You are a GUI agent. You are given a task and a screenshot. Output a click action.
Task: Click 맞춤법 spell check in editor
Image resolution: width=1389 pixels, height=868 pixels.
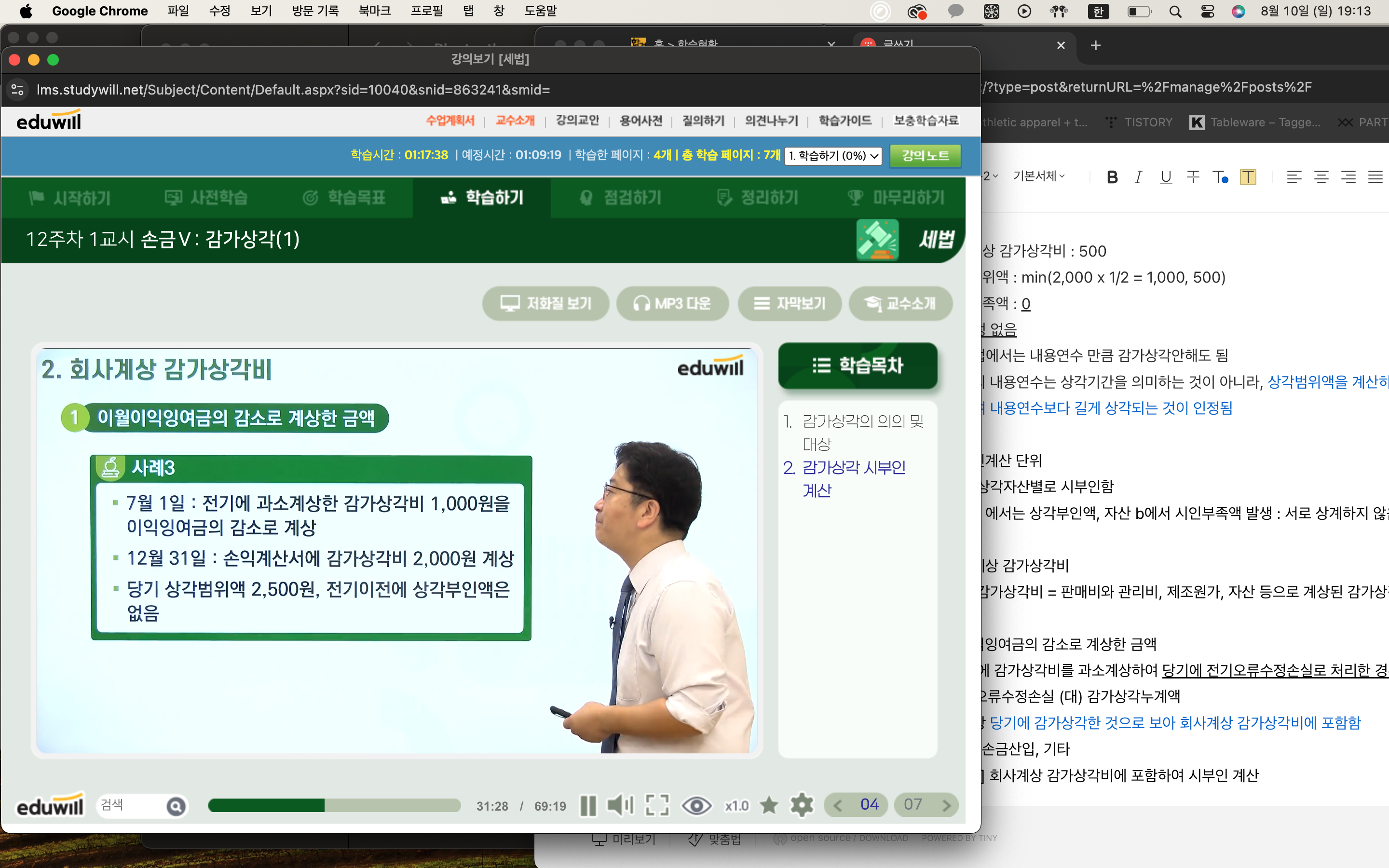tap(715, 839)
